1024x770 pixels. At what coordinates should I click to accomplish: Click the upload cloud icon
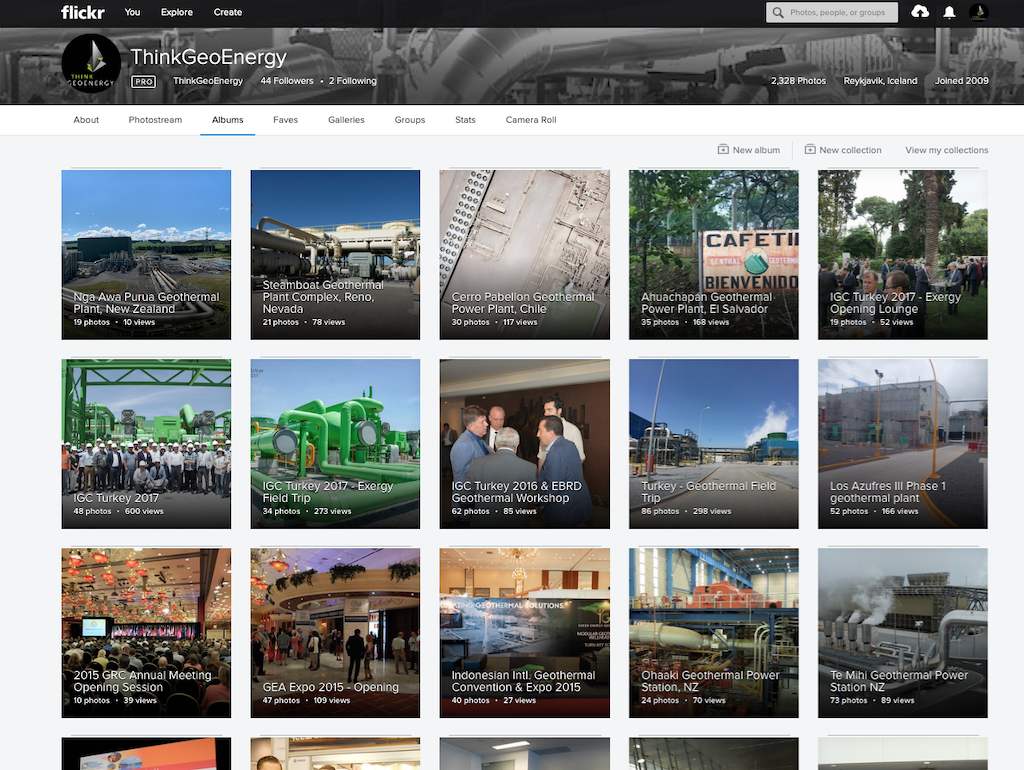(920, 12)
